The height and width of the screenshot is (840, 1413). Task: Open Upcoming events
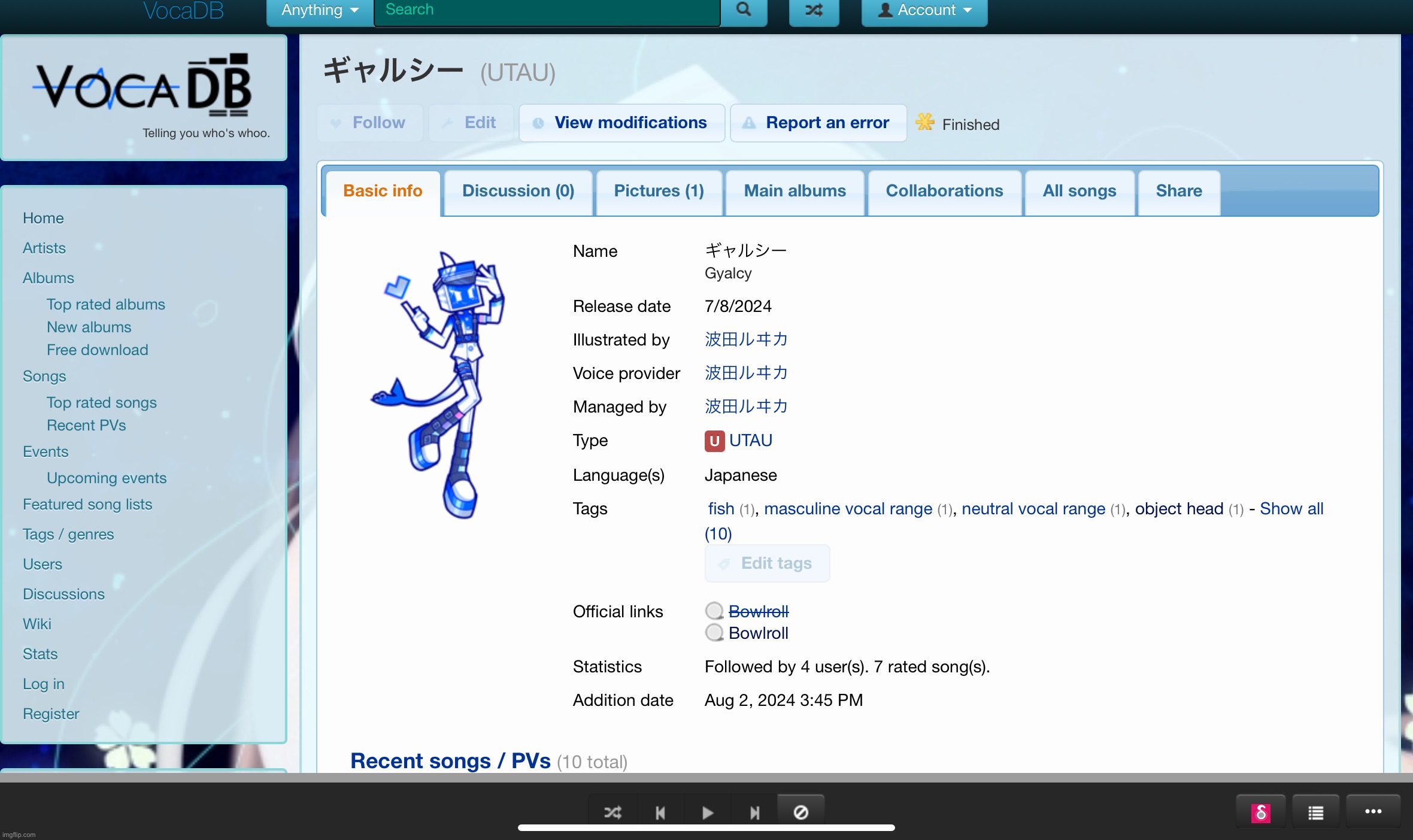(x=107, y=478)
